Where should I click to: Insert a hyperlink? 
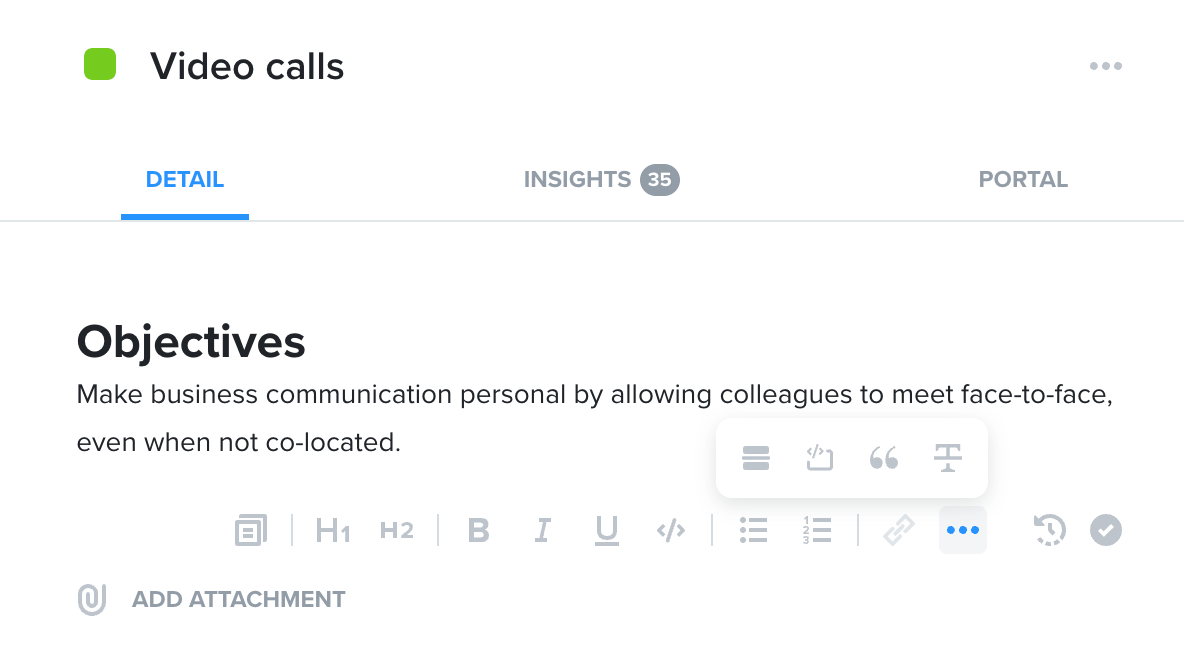click(x=899, y=530)
